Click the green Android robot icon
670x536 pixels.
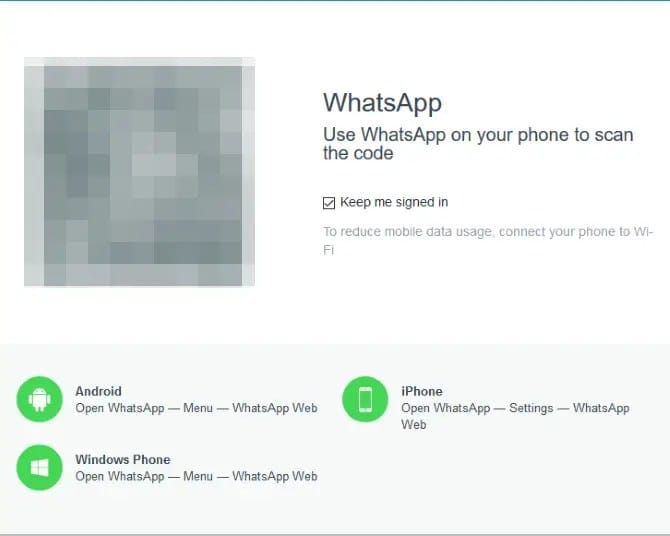click(39, 399)
